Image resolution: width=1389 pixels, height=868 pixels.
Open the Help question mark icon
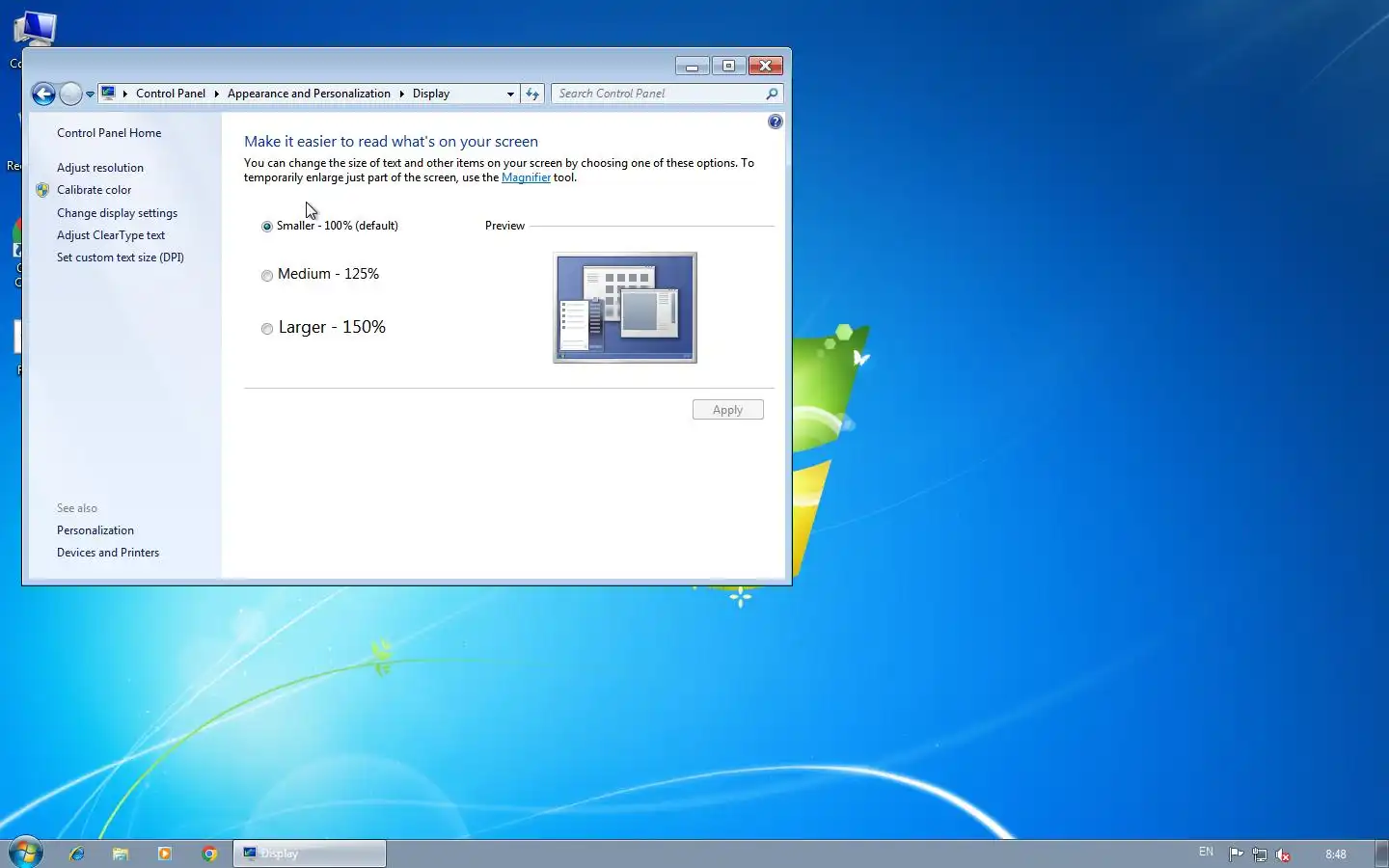click(x=776, y=122)
